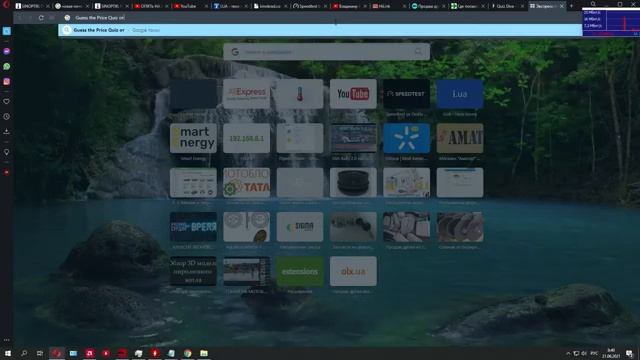Open bookmarks heart icon in sidebar
This screenshot has height=360, width=640.
[x=7, y=101]
